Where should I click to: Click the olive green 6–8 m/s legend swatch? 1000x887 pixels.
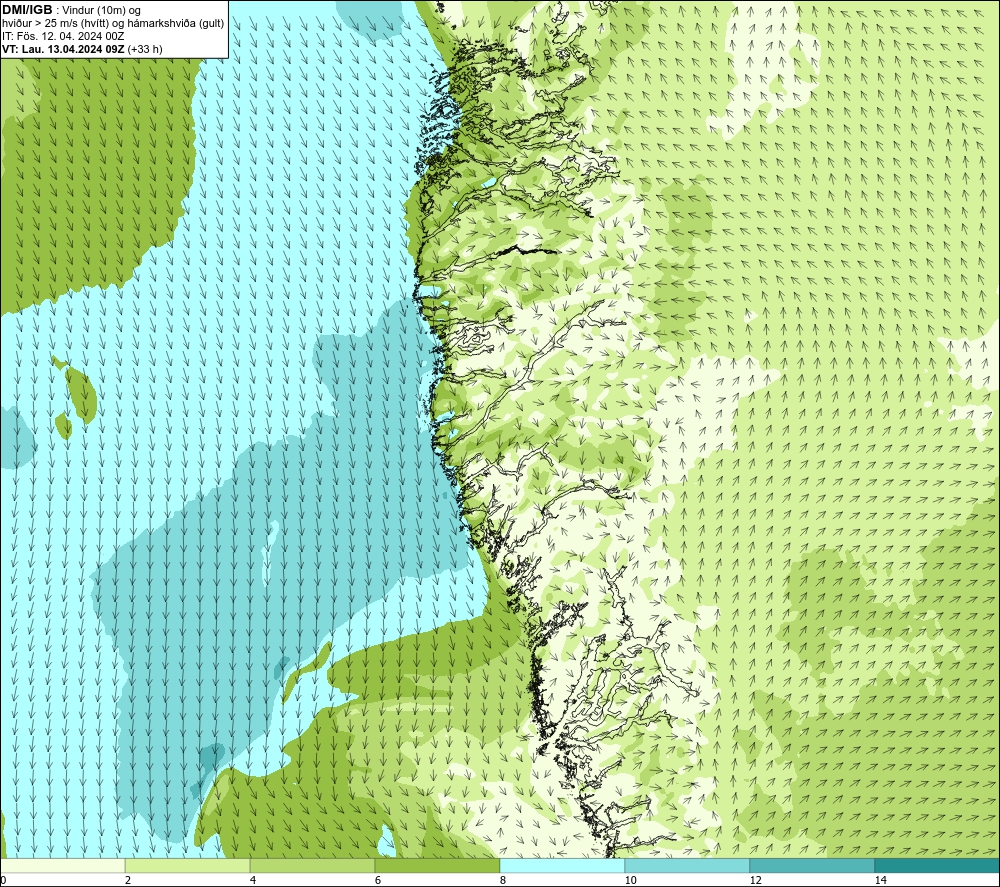437,866
